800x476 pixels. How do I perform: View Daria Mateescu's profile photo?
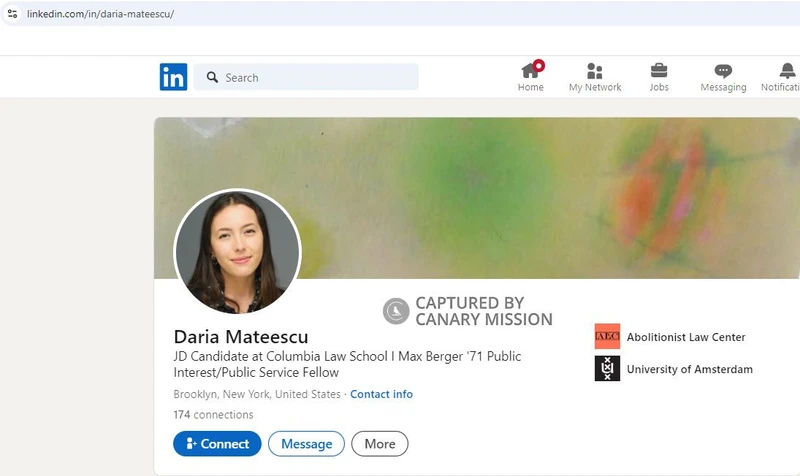237,251
